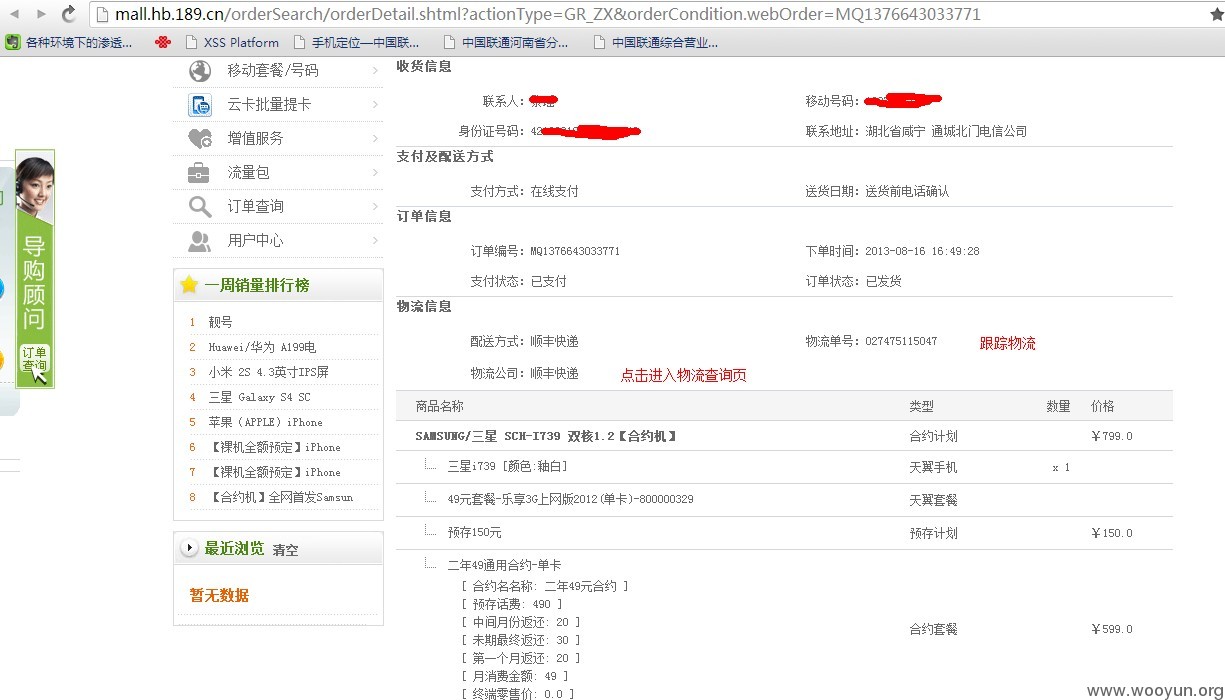Click the 跟踪物流 link
Viewport: 1225px width, 700px height.
(x=1007, y=343)
